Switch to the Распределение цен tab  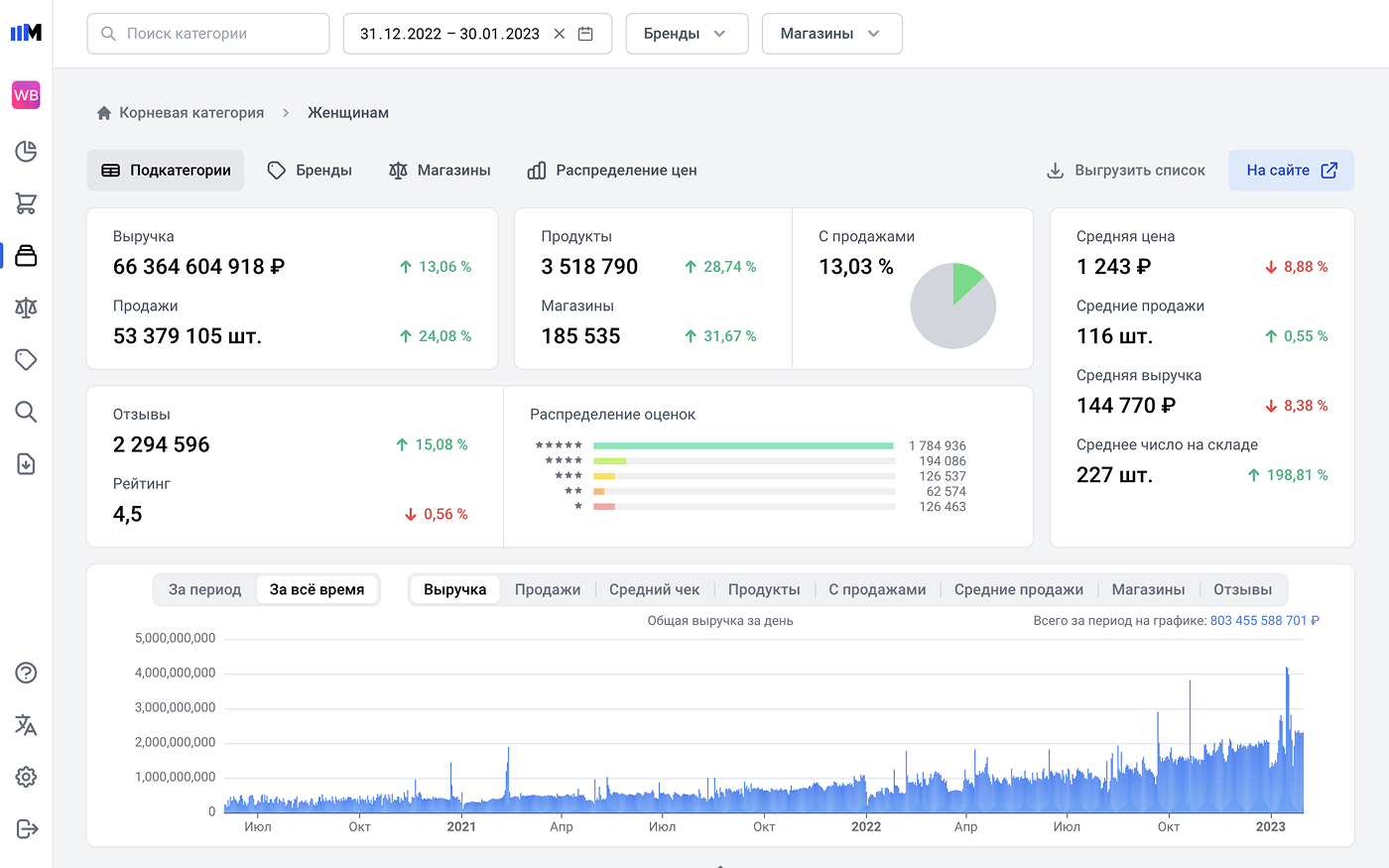(612, 171)
